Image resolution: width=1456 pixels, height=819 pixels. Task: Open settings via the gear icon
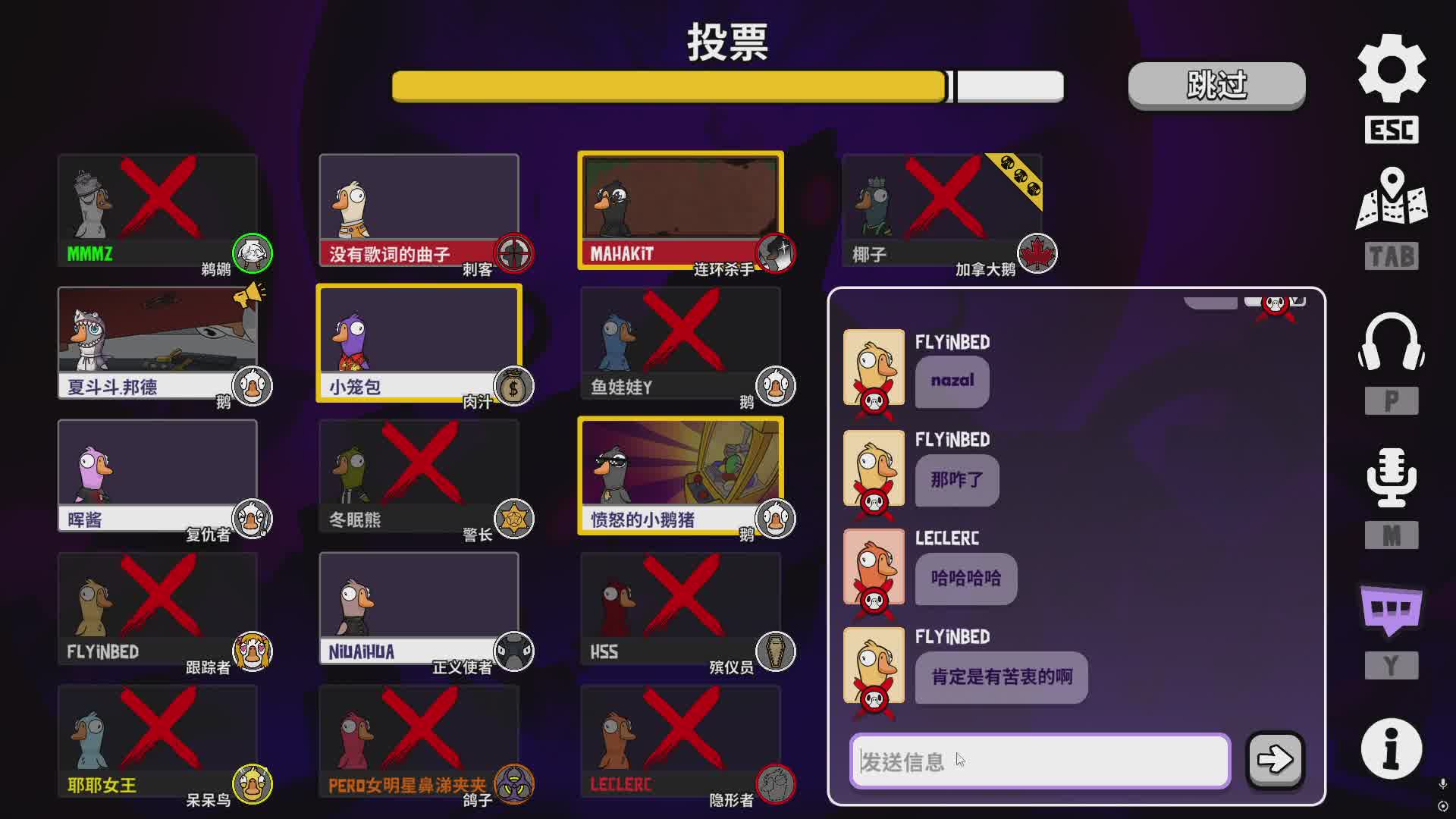pyautogui.click(x=1392, y=69)
